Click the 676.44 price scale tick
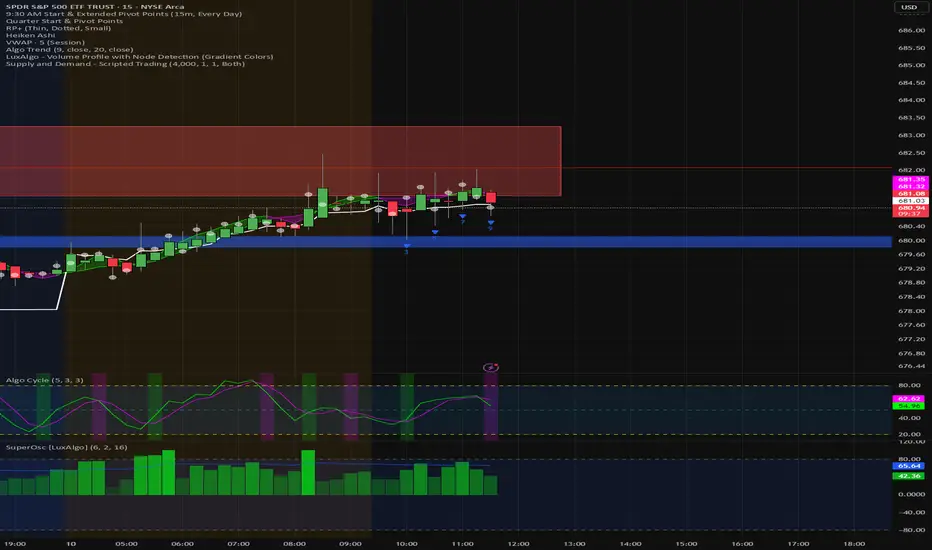The image size is (932, 550). click(x=911, y=366)
